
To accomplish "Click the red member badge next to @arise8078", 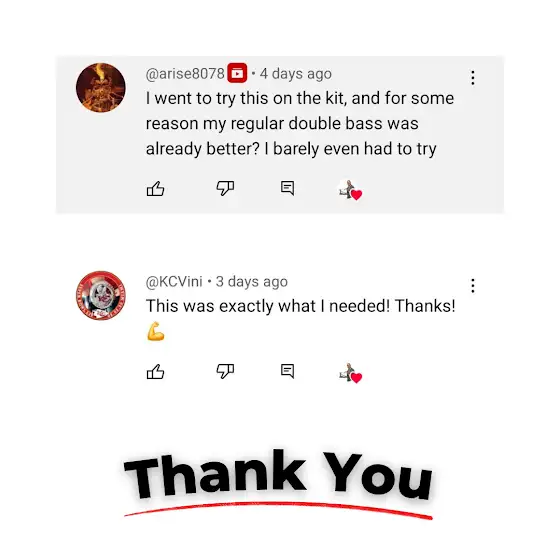I will (x=237, y=73).
